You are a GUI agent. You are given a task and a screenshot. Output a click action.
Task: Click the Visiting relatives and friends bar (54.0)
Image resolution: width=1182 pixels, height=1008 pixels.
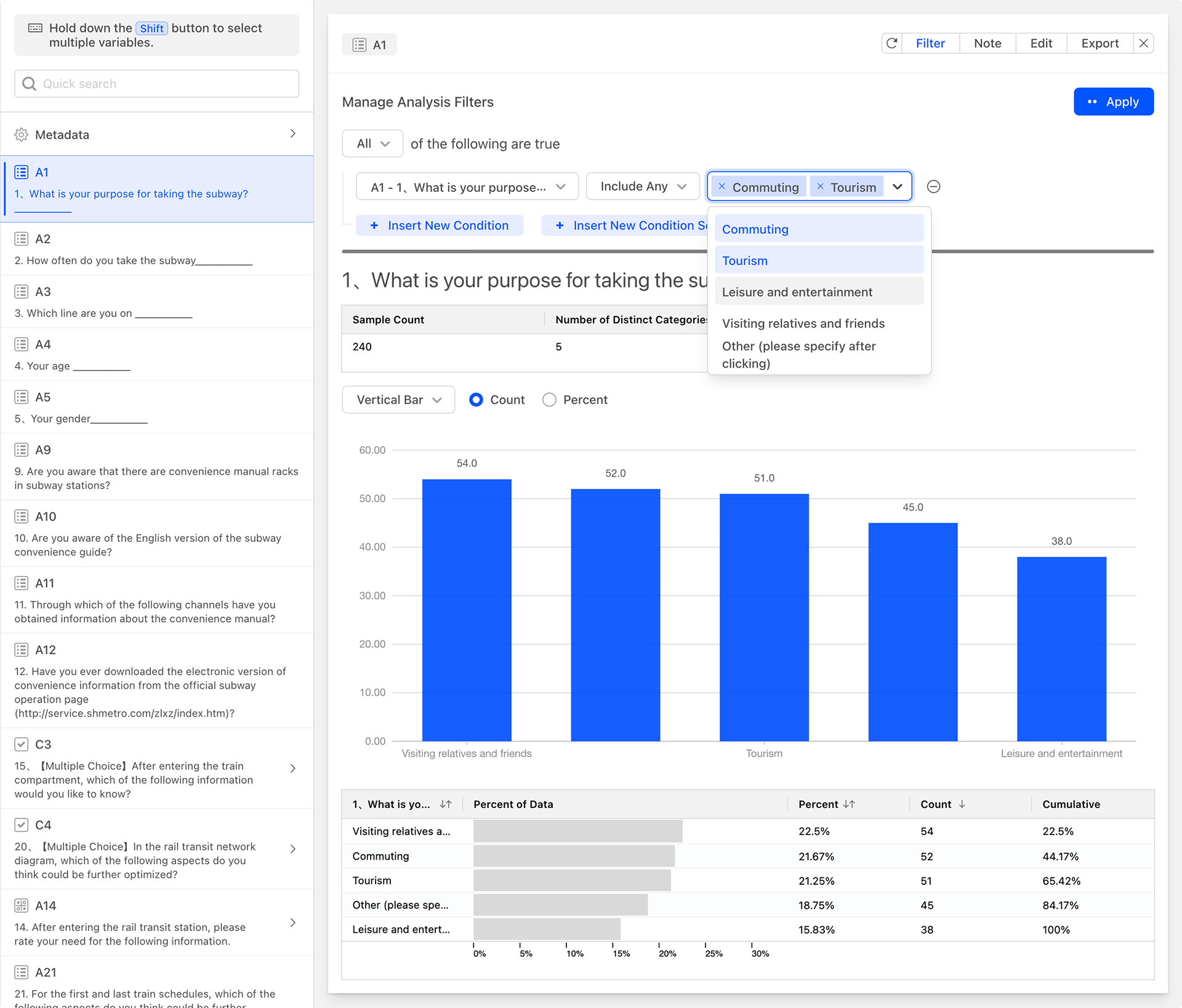pos(467,610)
